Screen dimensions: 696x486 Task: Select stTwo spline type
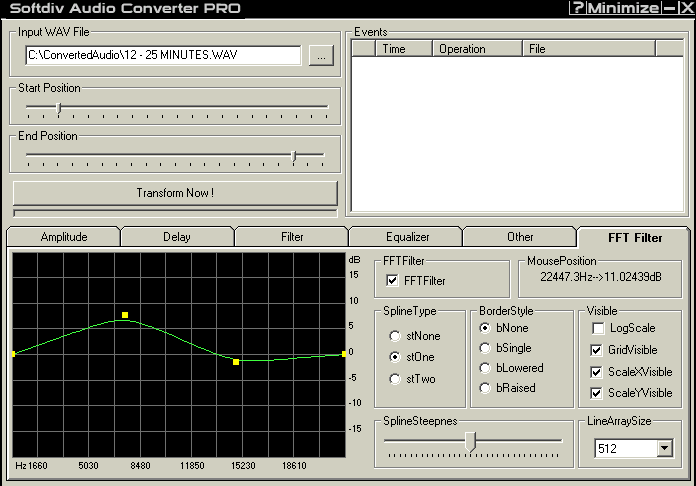pos(395,379)
